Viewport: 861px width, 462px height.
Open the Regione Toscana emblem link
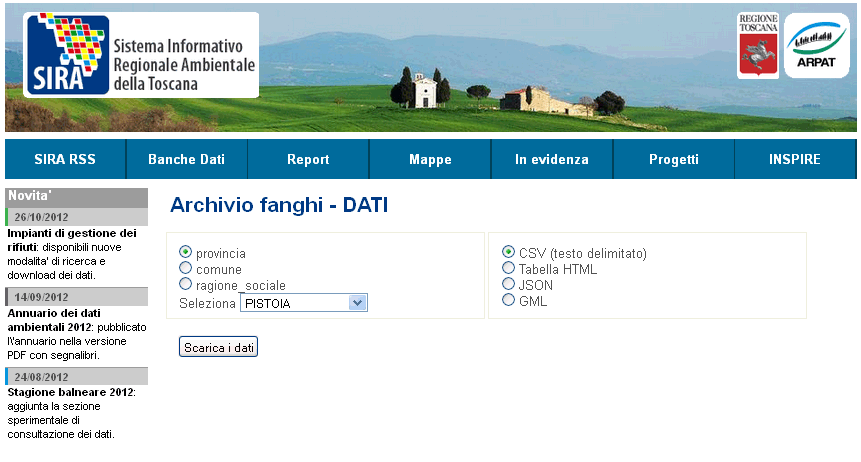click(x=758, y=46)
